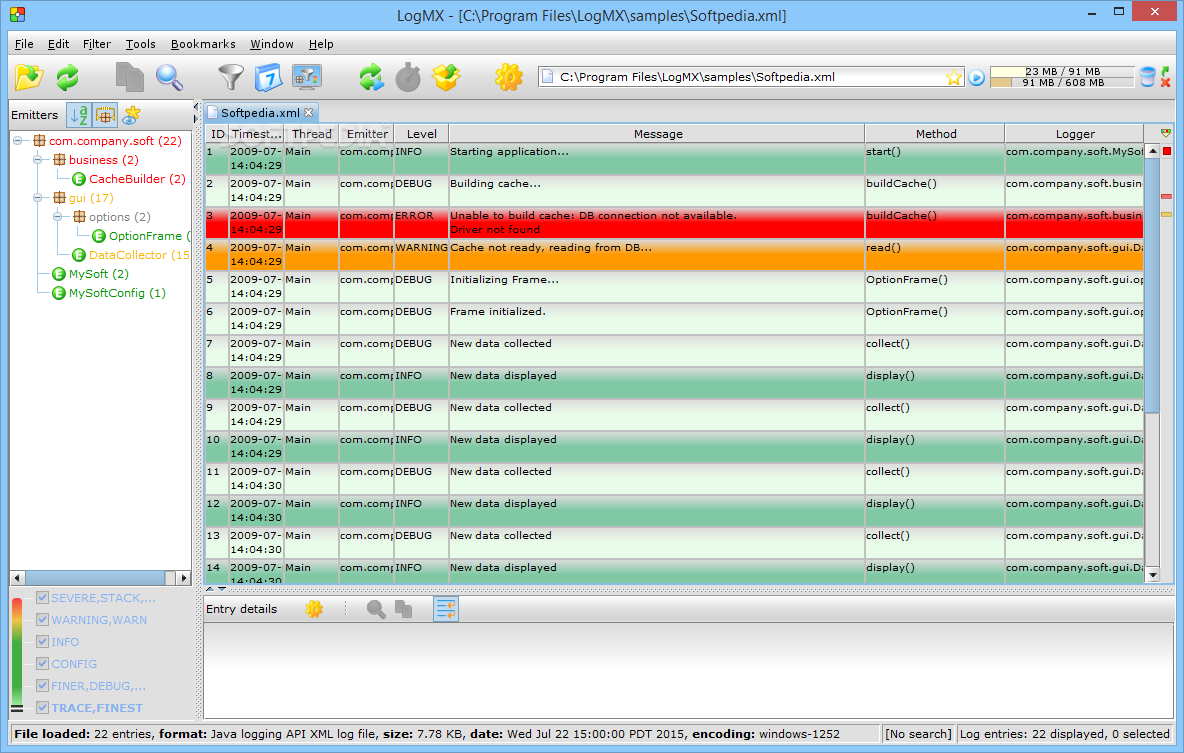Viewport: 1184px width, 753px height.
Task: Click the eye with star icon in Emitters panel
Action: (x=131, y=115)
